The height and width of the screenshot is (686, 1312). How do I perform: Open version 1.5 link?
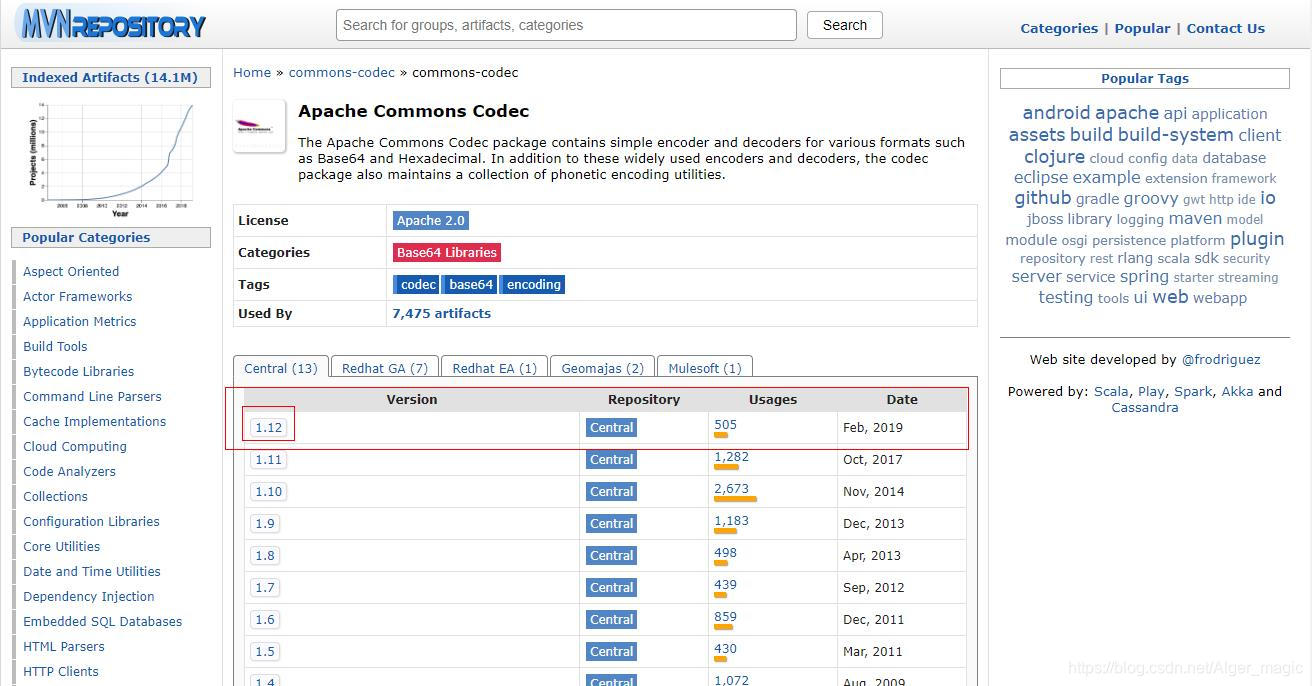[x=265, y=651]
